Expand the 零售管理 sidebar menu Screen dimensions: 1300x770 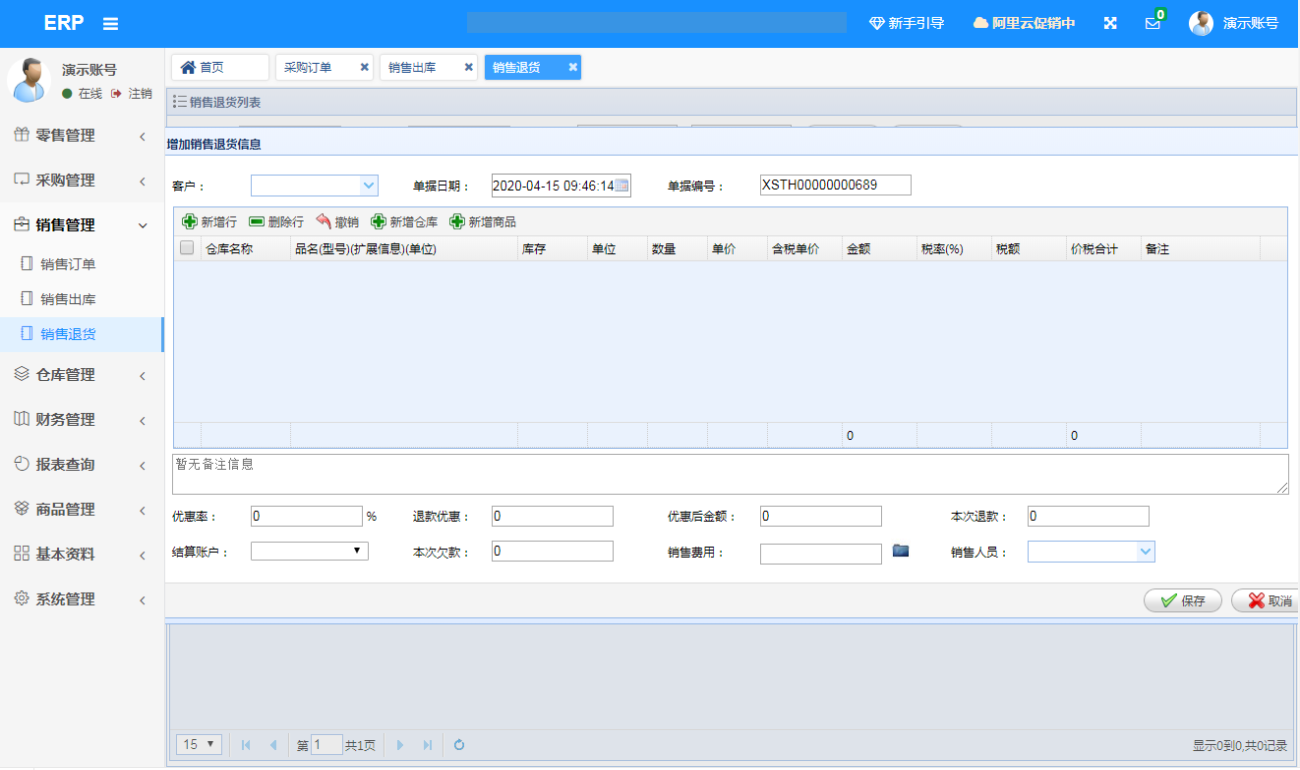click(x=82, y=135)
